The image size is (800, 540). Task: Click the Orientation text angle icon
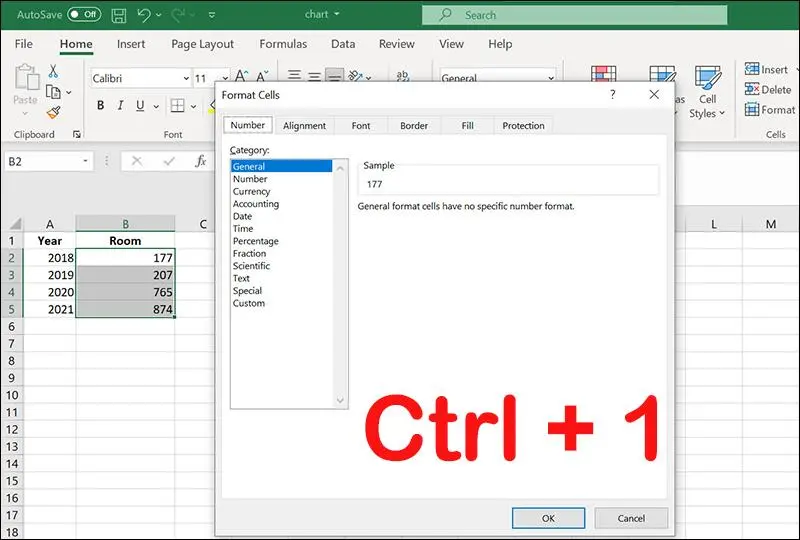(x=356, y=76)
